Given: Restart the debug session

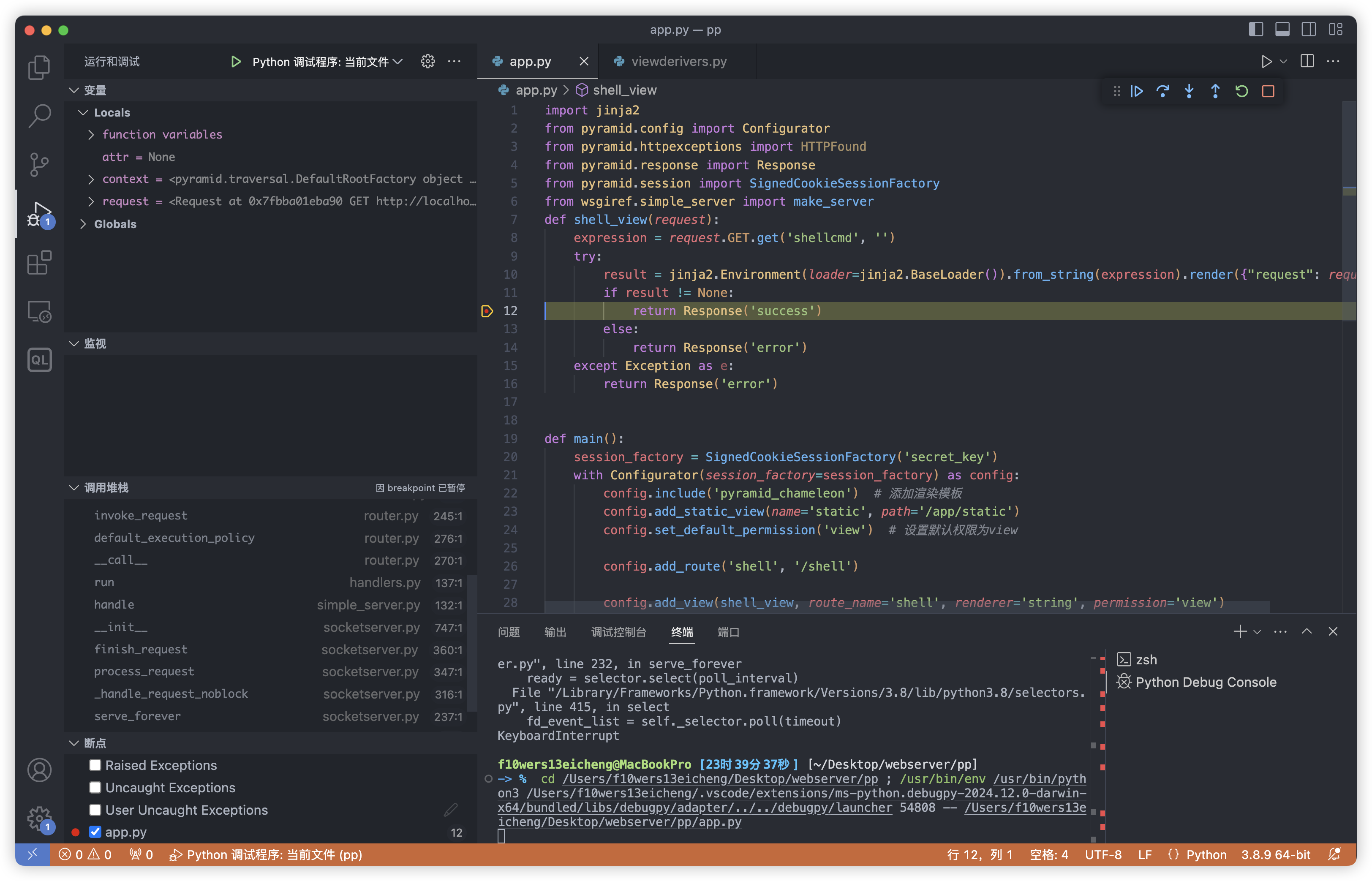Looking at the screenshot, I should [x=1241, y=91].
